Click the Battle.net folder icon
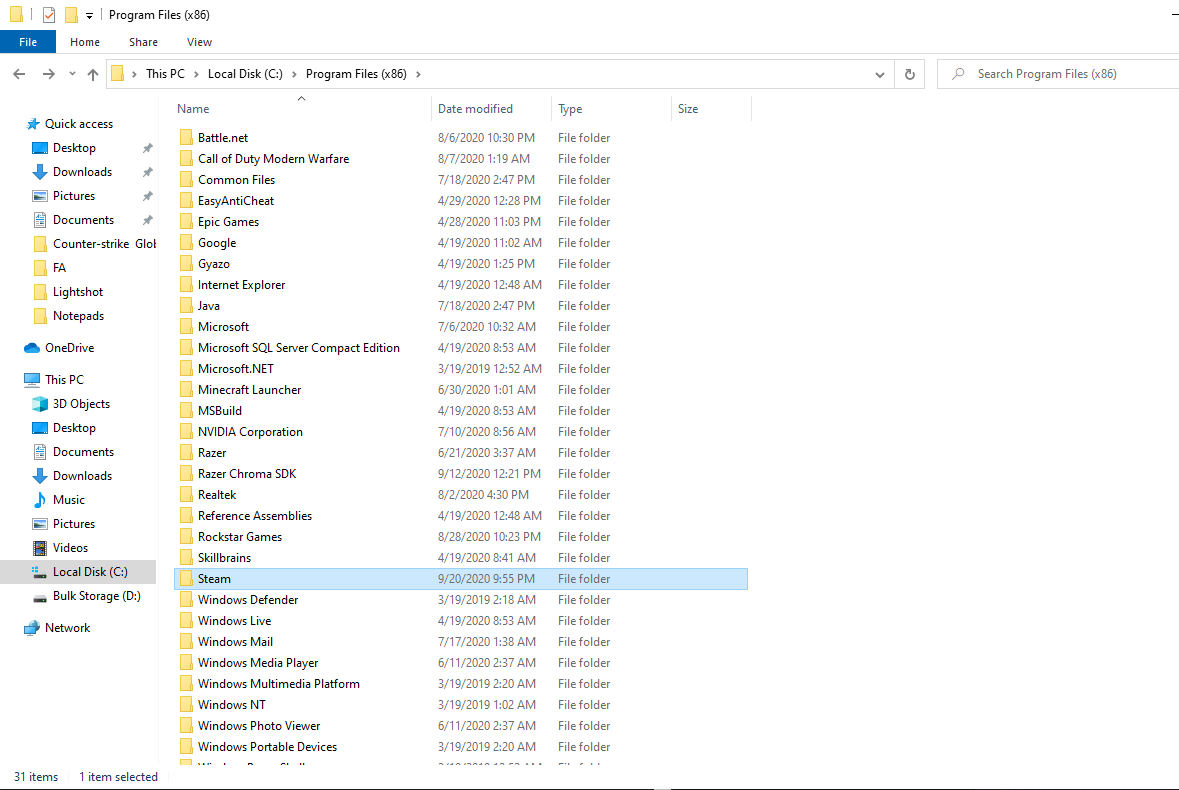Screen dimensions: 1179x790 [x=186, y=138]
